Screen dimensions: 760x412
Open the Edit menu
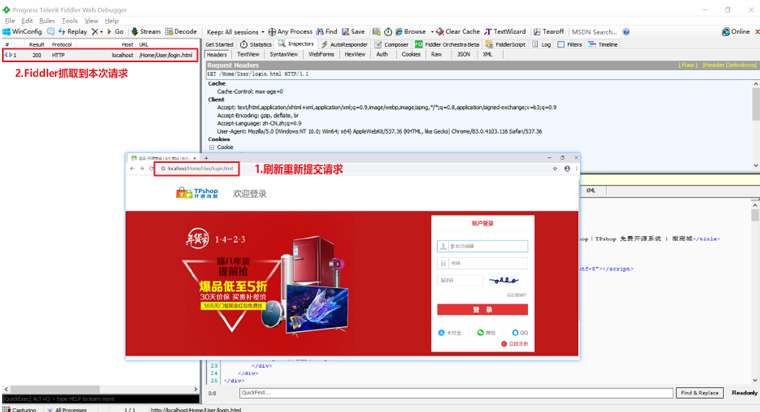pos(27,21)
